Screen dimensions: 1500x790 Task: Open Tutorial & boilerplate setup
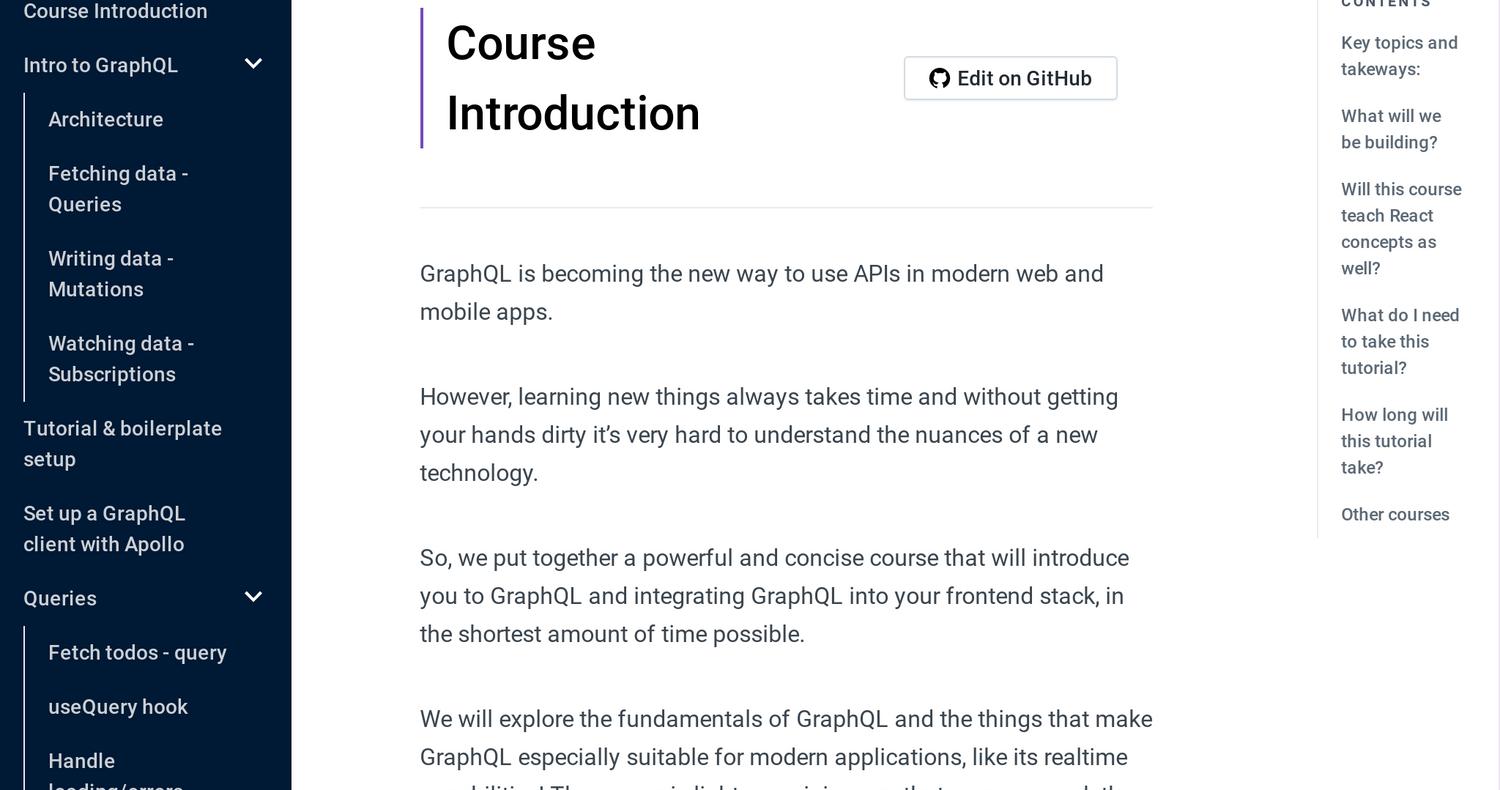click(x=122, y=443)
